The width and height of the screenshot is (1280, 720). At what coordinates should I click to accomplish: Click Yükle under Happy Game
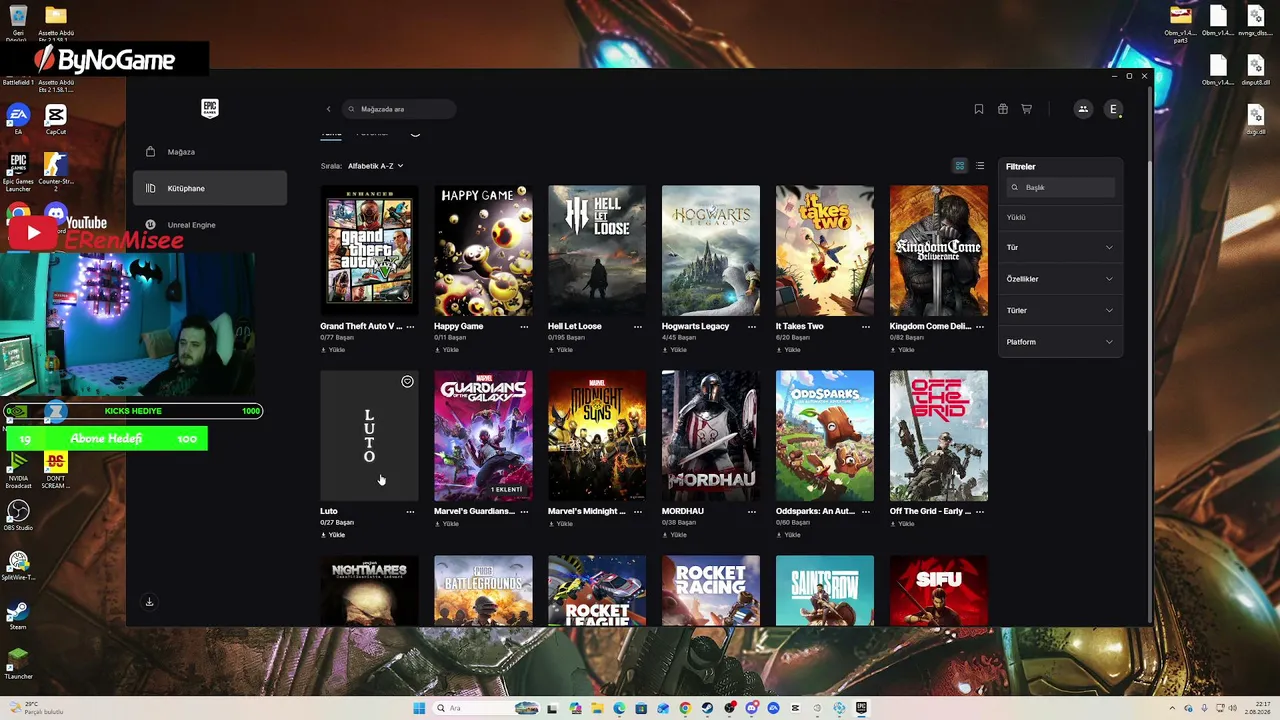point(447,350)
